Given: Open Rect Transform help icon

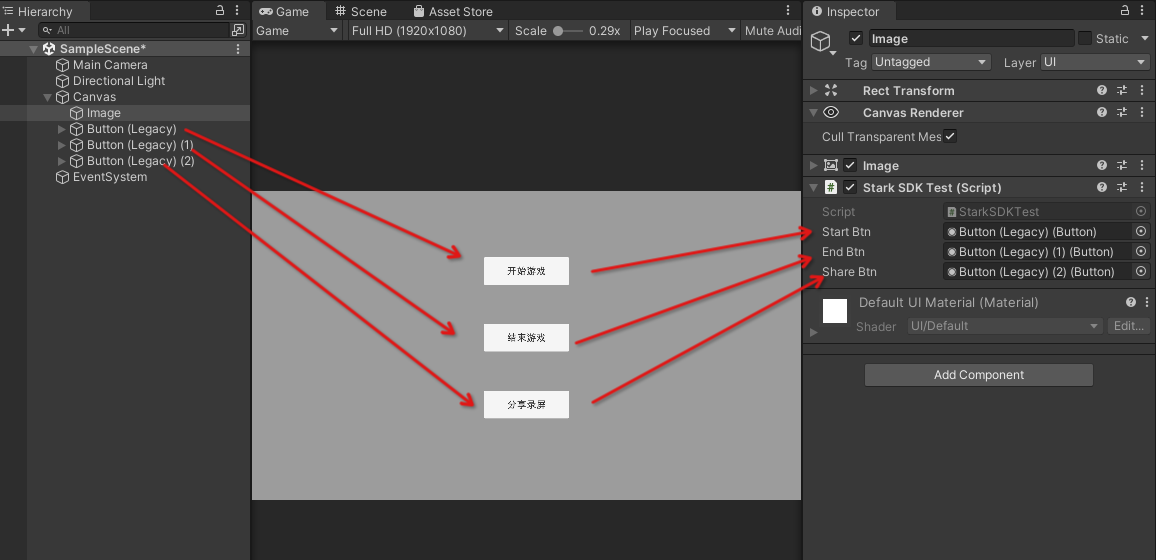Looking at the screenshot, I should click(1101, 91).
